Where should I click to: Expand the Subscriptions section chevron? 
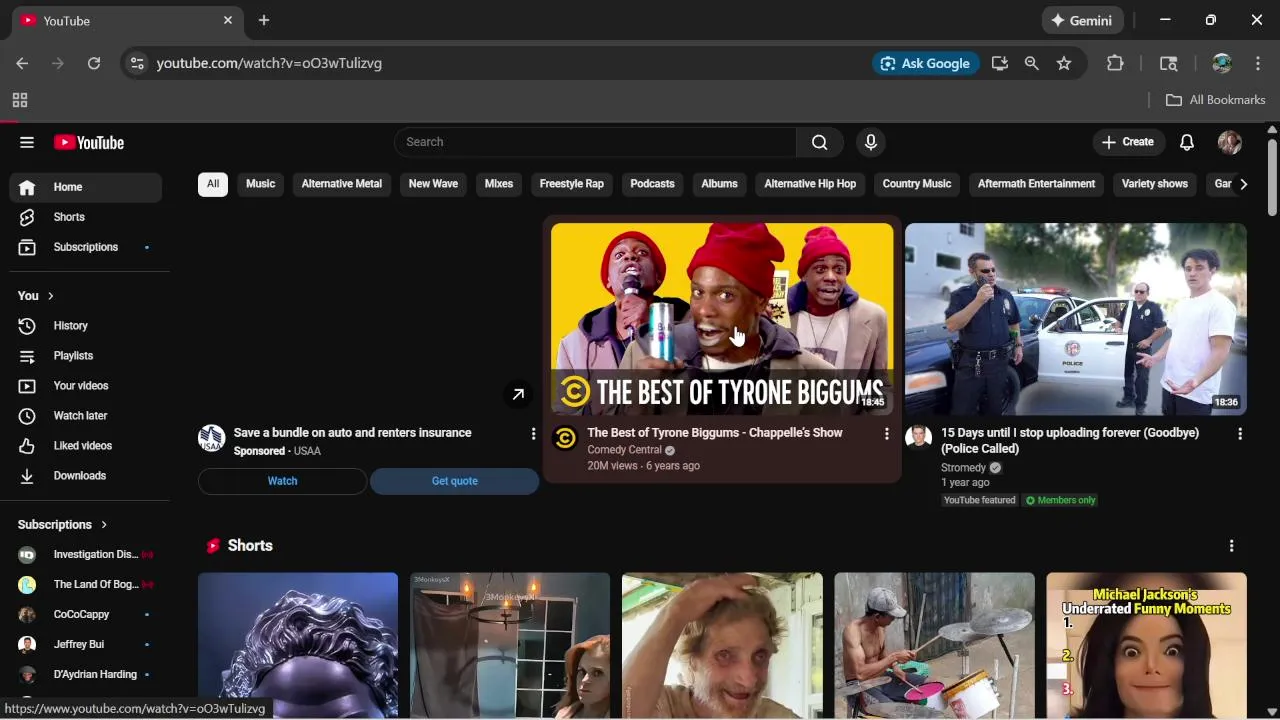[103, 525]
